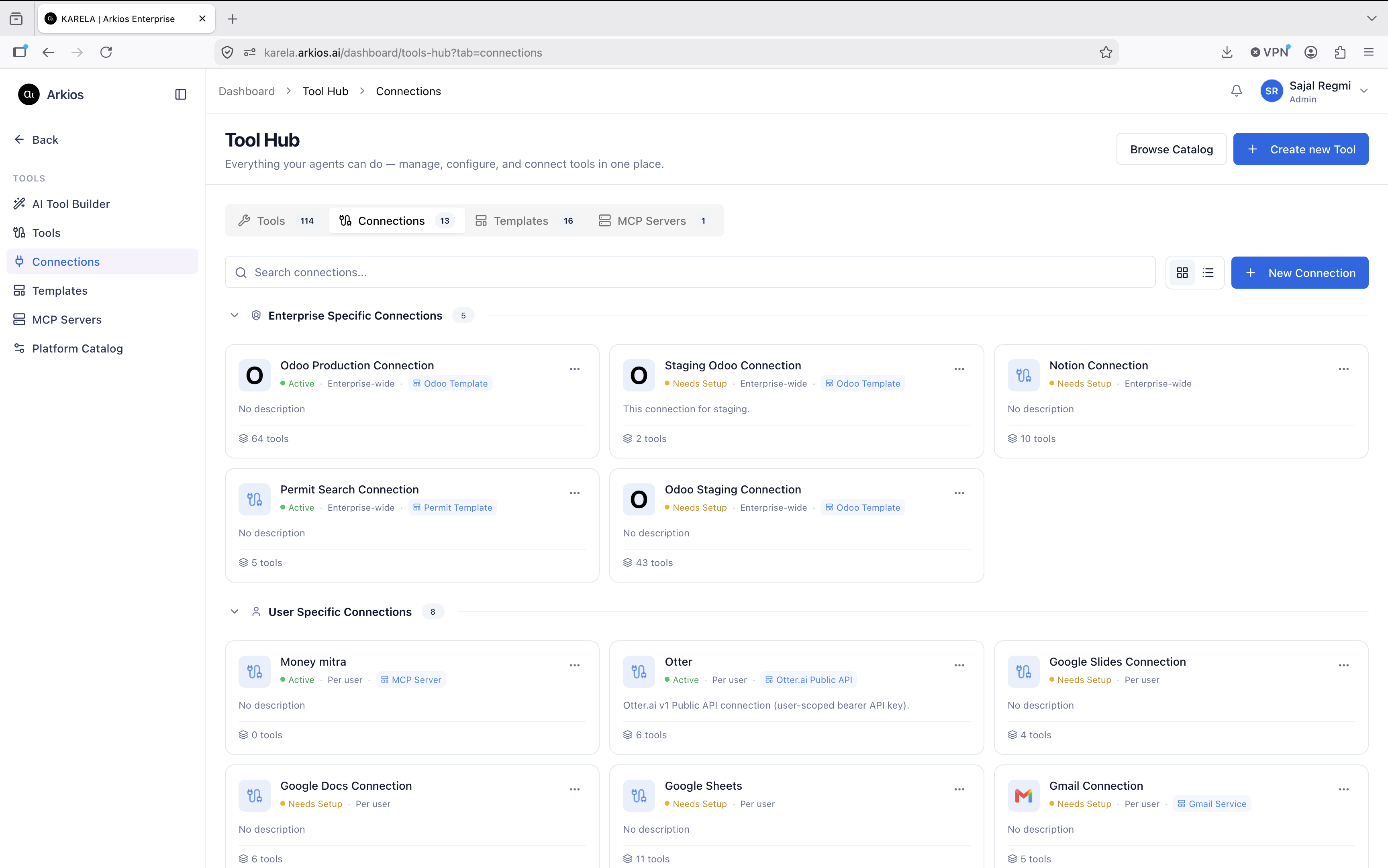Viewport: 1388px width, 868px height.
Task: Open the browser hamburger menu
Action: (x=1368, y=52)
